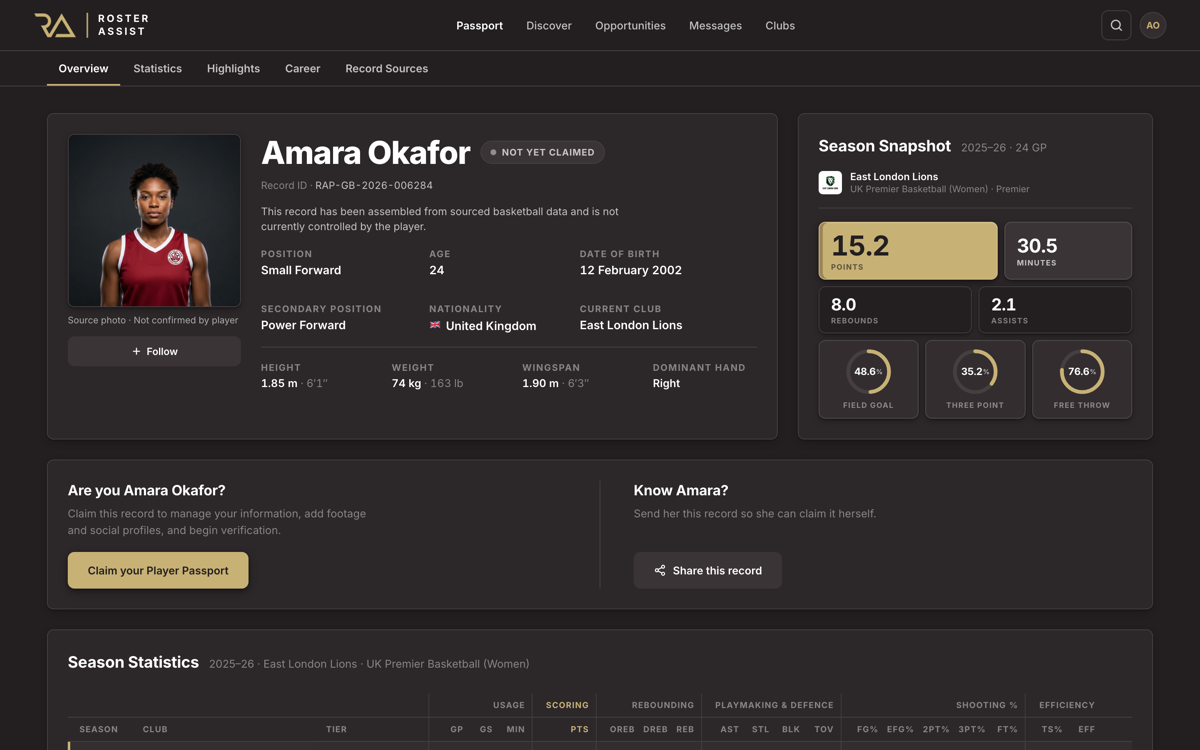Click the date of birth 12 February 2002

click(630, 270)
